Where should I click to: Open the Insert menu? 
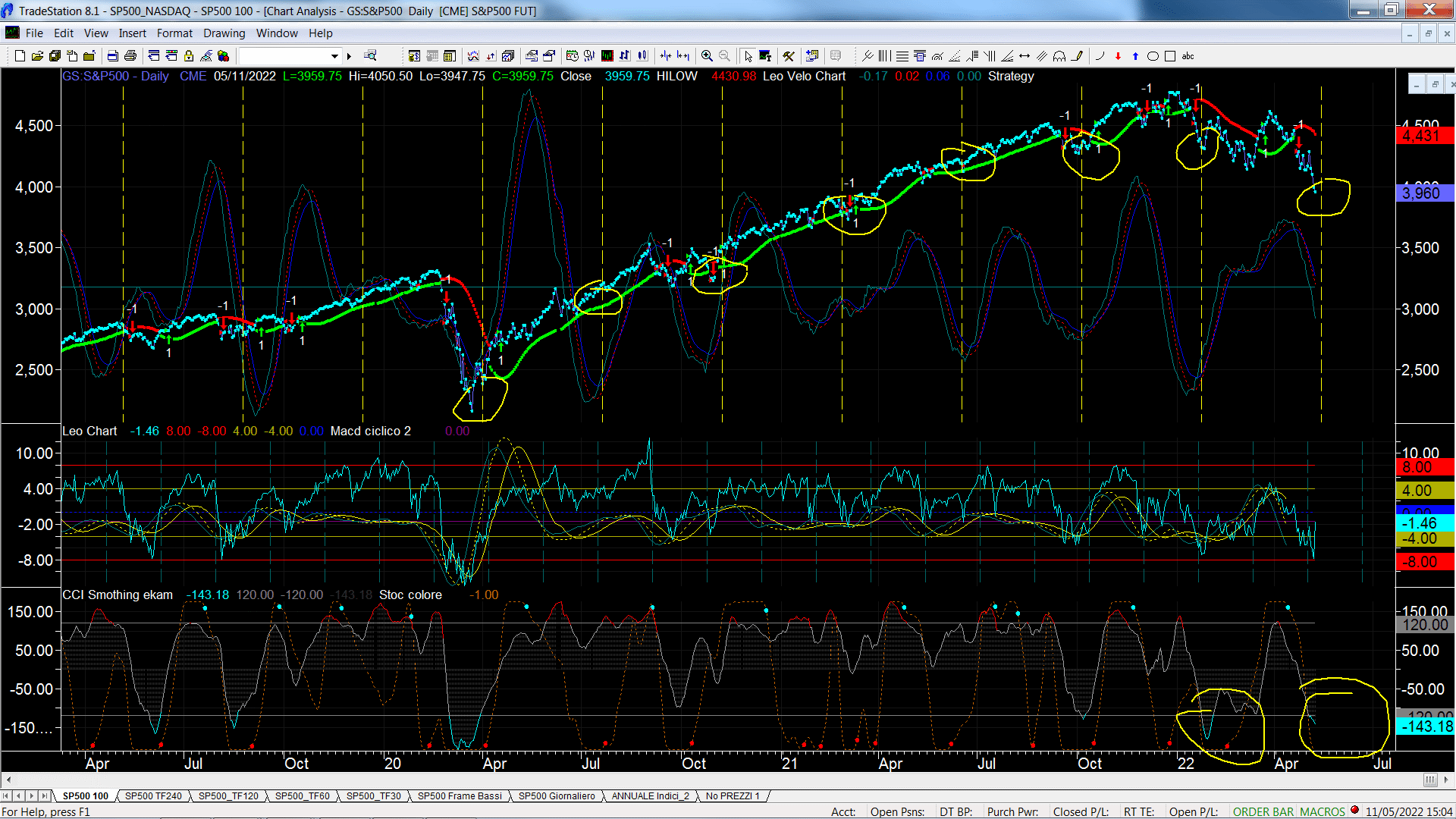tap(132, 33)
